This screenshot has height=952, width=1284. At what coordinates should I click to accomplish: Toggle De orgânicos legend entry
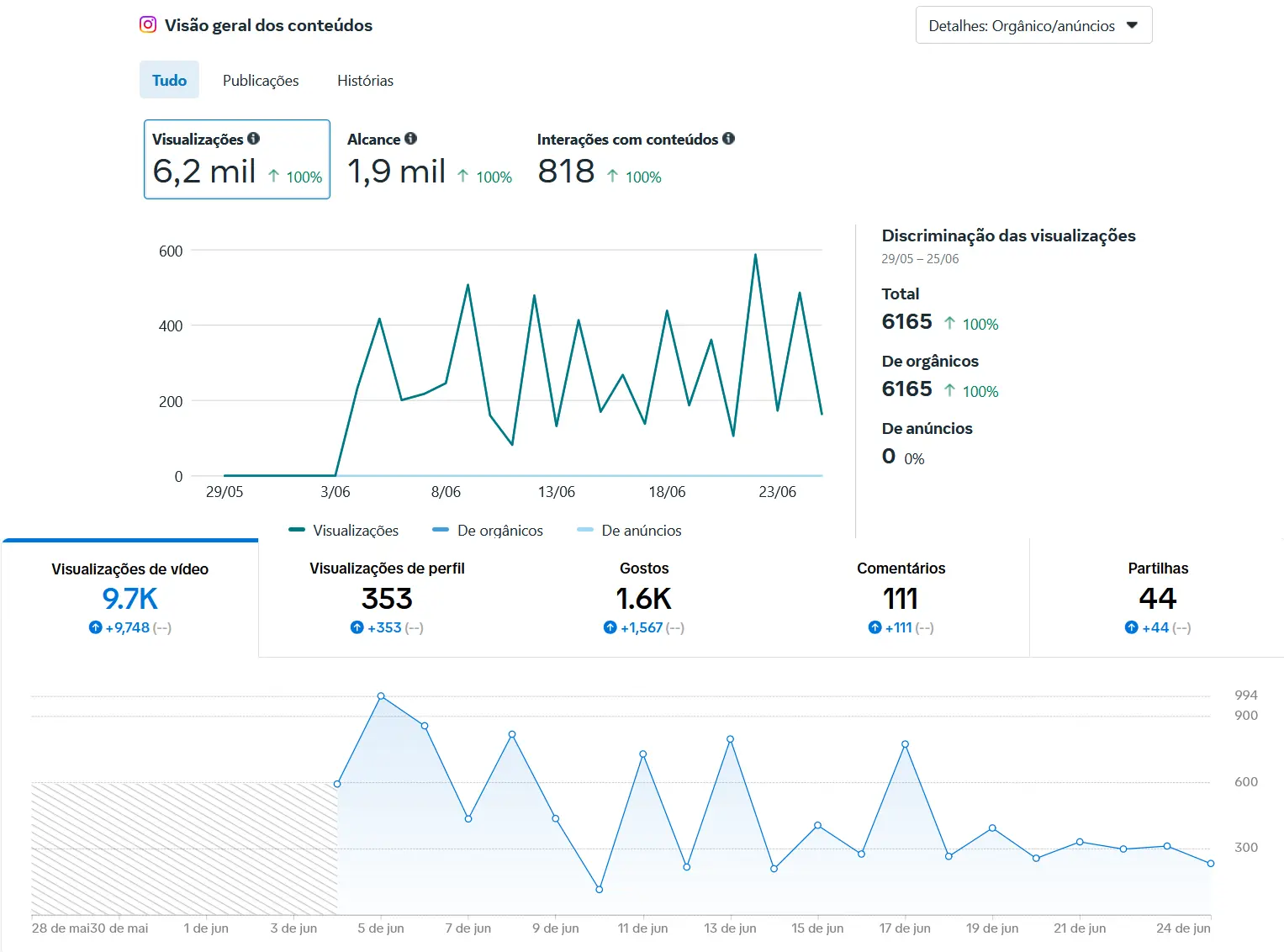coord(488,531)
